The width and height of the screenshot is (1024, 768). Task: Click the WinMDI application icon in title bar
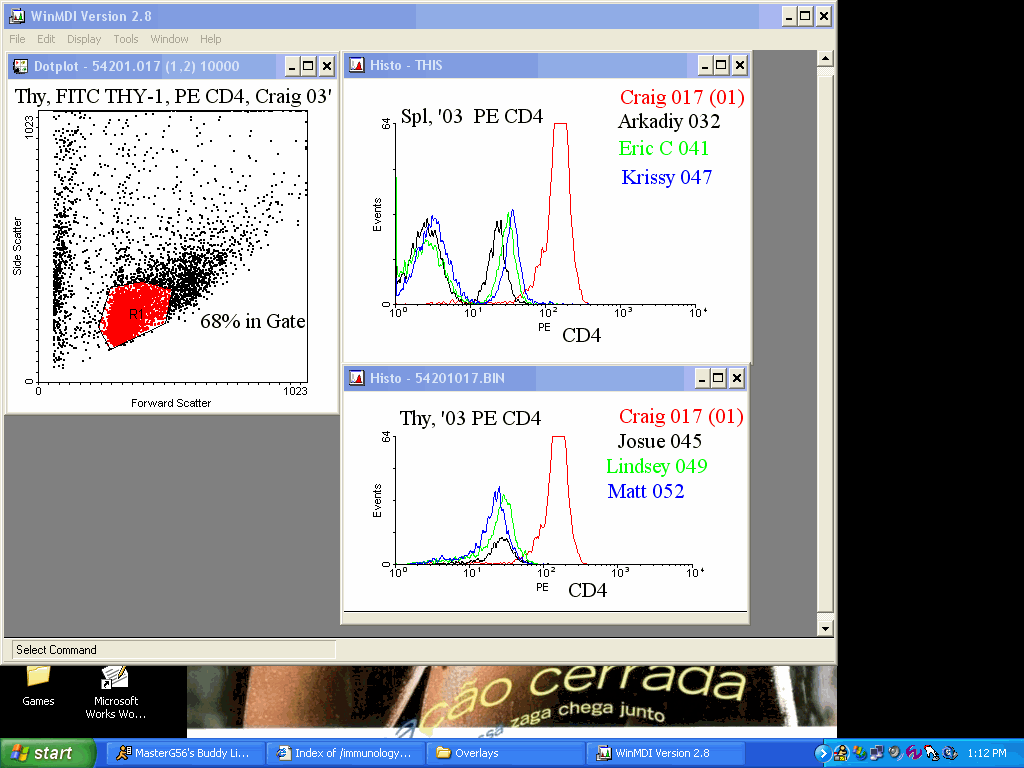[x=16, y=16]
